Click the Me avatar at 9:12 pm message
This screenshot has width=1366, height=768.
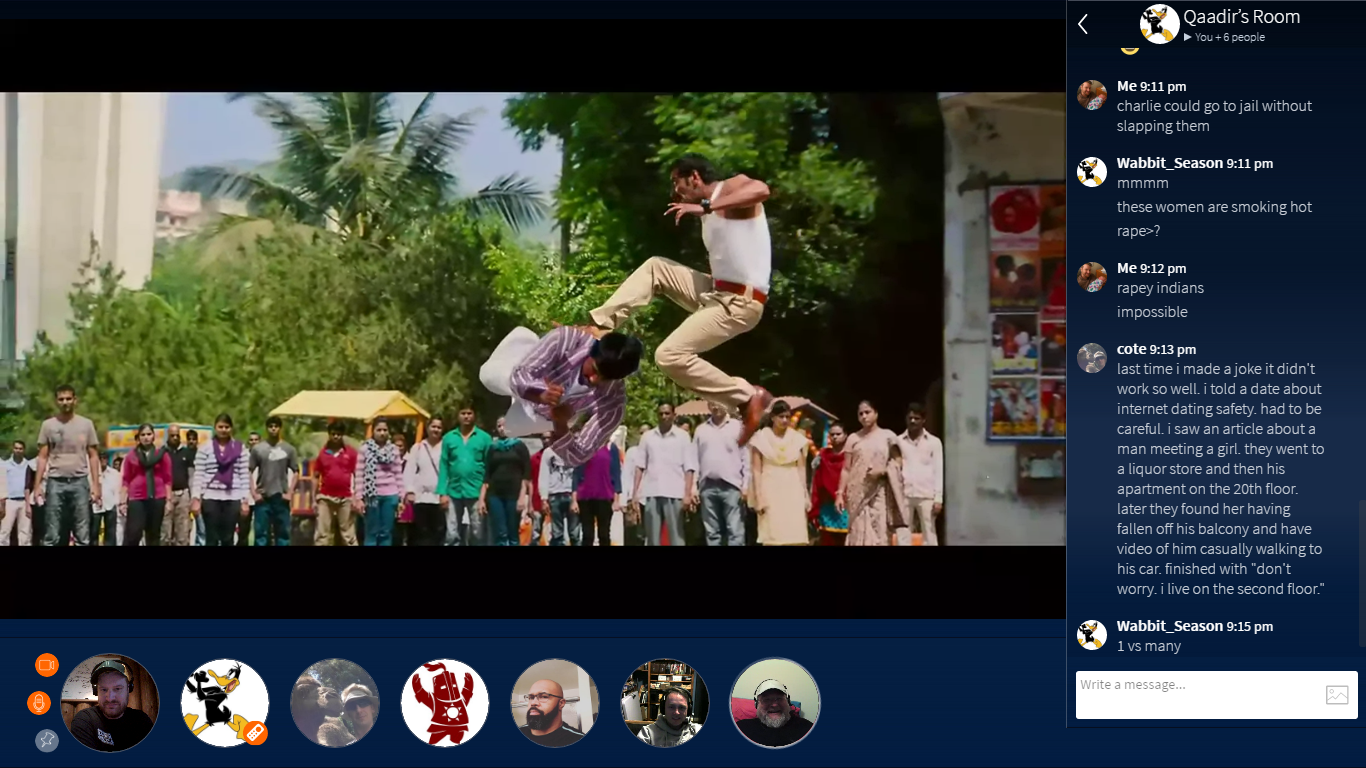[1092, 277]
